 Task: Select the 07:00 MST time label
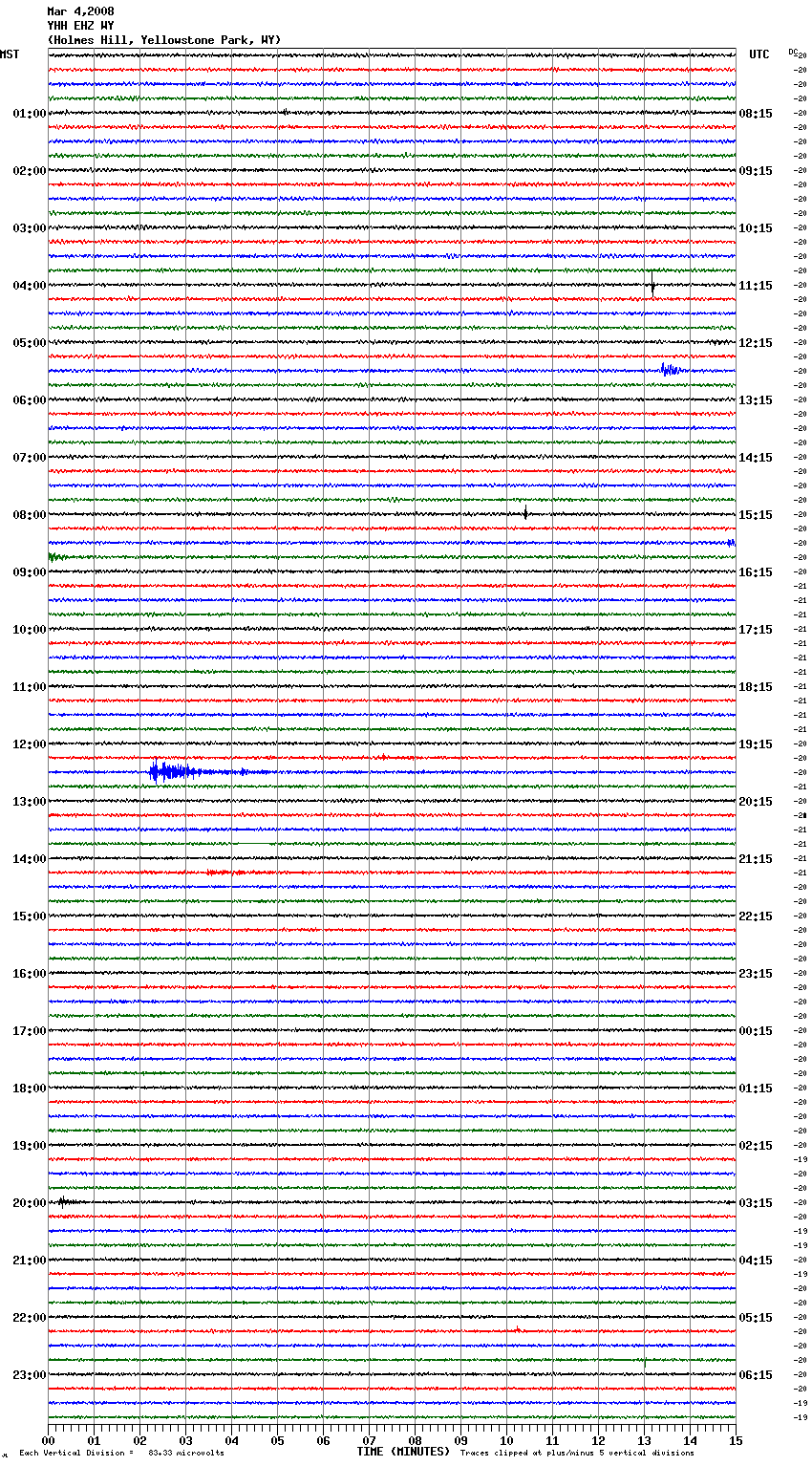coord(30,458)
